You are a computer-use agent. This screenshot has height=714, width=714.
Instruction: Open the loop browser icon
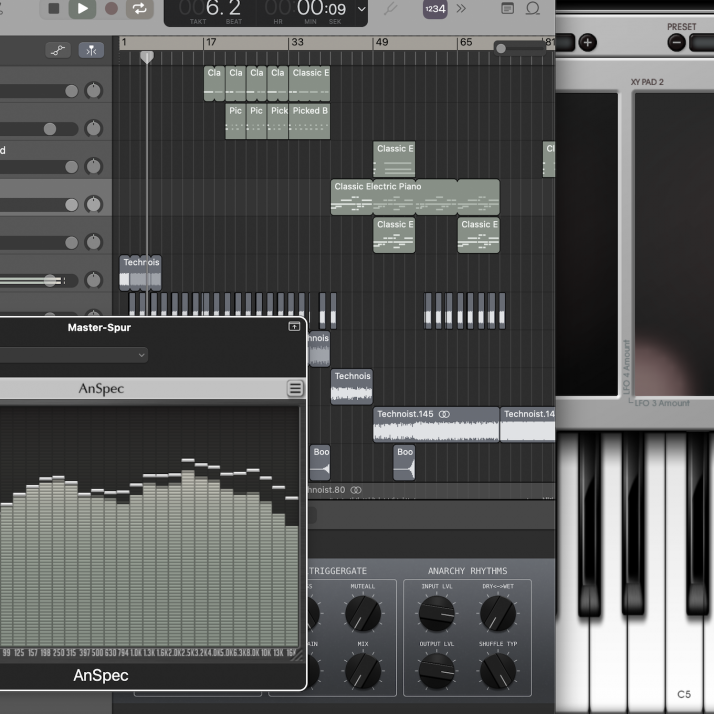point(534,9)
